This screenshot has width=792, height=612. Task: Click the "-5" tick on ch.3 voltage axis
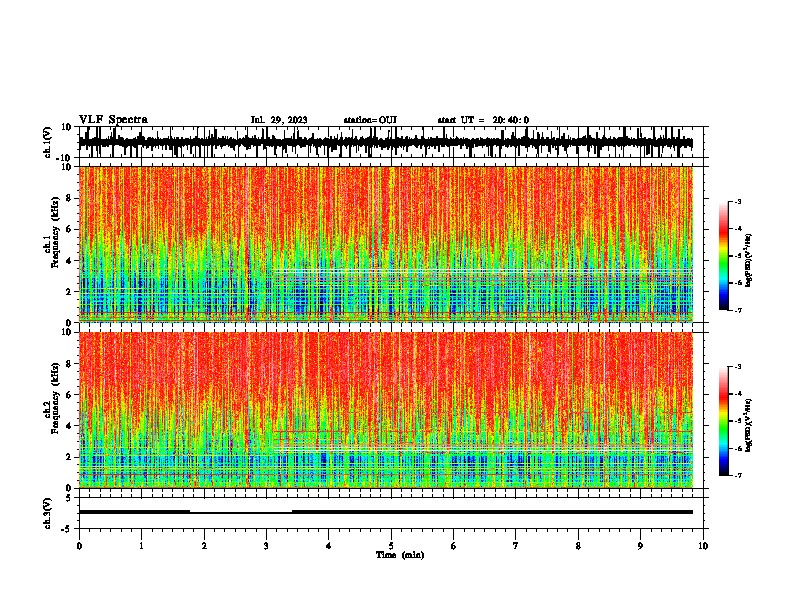pyautogui.click(x=68, y=528)
